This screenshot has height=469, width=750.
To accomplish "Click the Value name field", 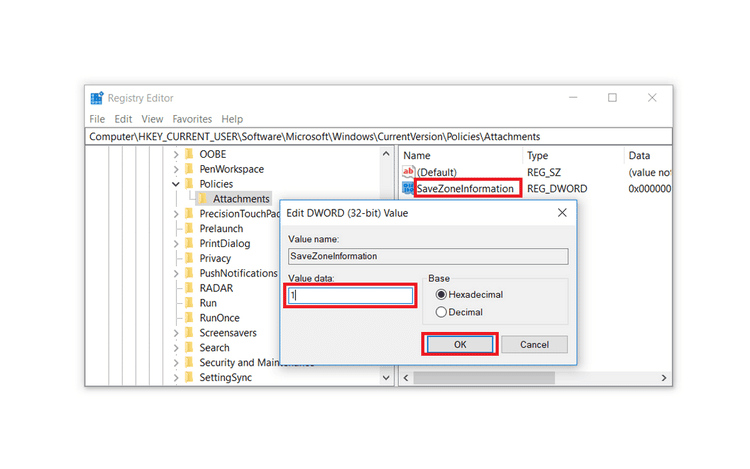I will coord(428,256).
